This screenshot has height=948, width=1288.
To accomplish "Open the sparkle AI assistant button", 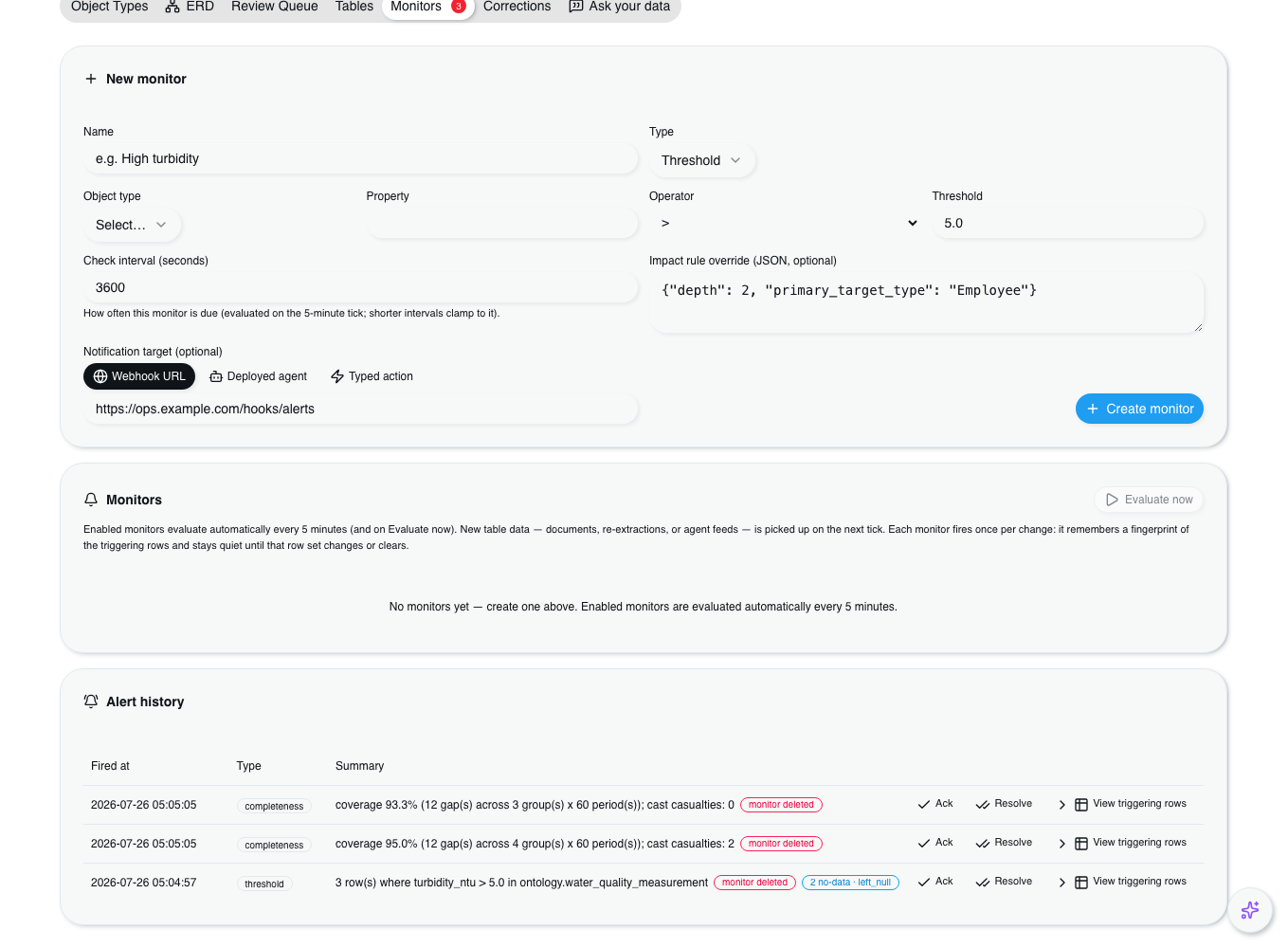I will pyautogui.click(x=1250, y=910).
